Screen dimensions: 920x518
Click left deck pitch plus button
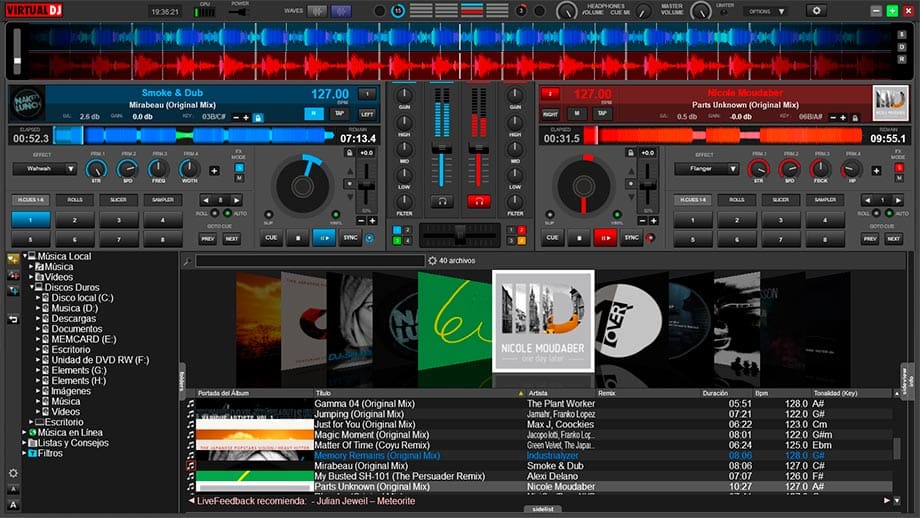372,221
